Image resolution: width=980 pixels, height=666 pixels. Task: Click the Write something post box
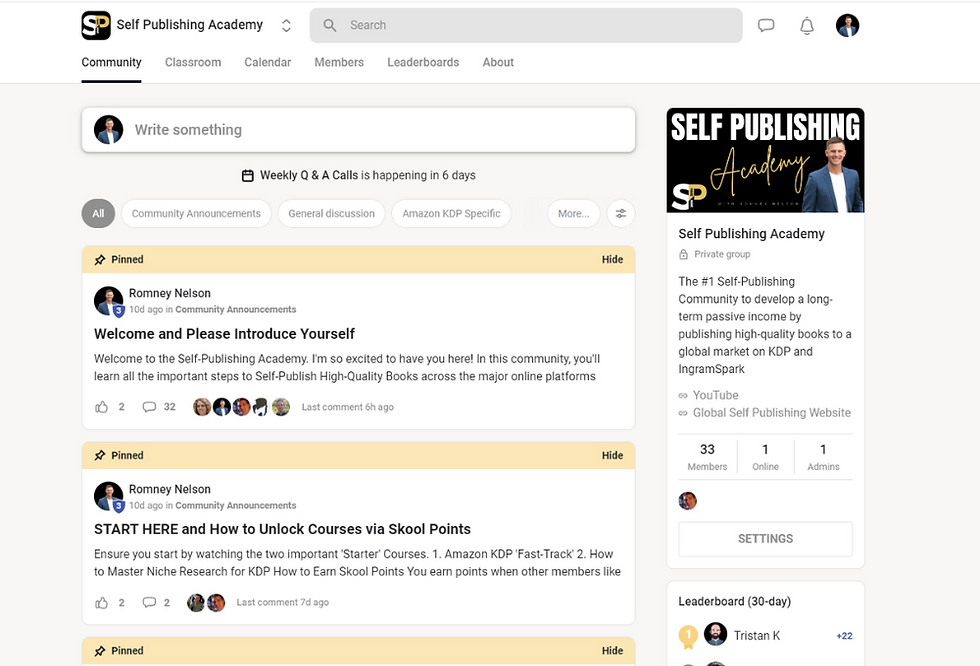point(358,130)
